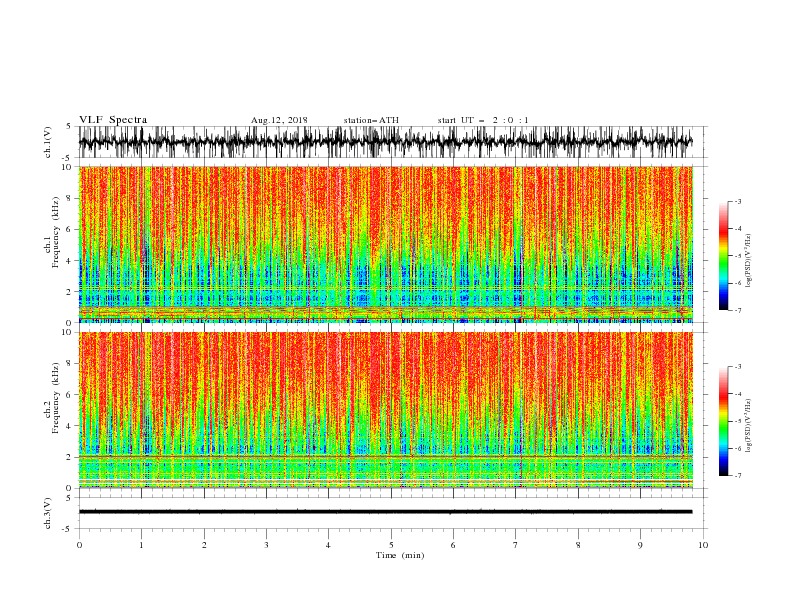This screenshot has height=612, width=792.
Task: Click time axis tick label "6"
Action: pyautogui.click(x=453, y=545)
